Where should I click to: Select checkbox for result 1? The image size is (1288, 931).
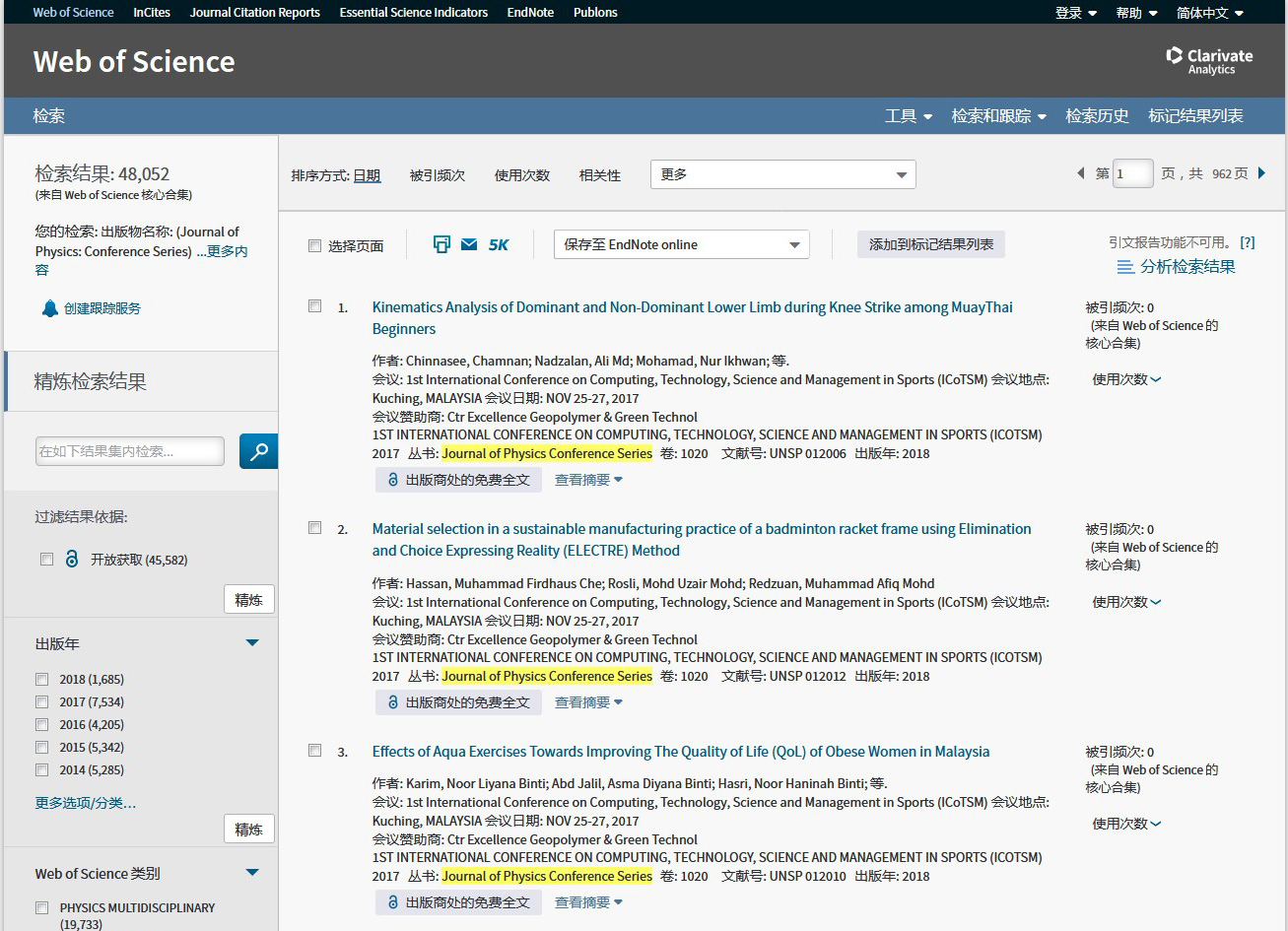click(315, 306)
